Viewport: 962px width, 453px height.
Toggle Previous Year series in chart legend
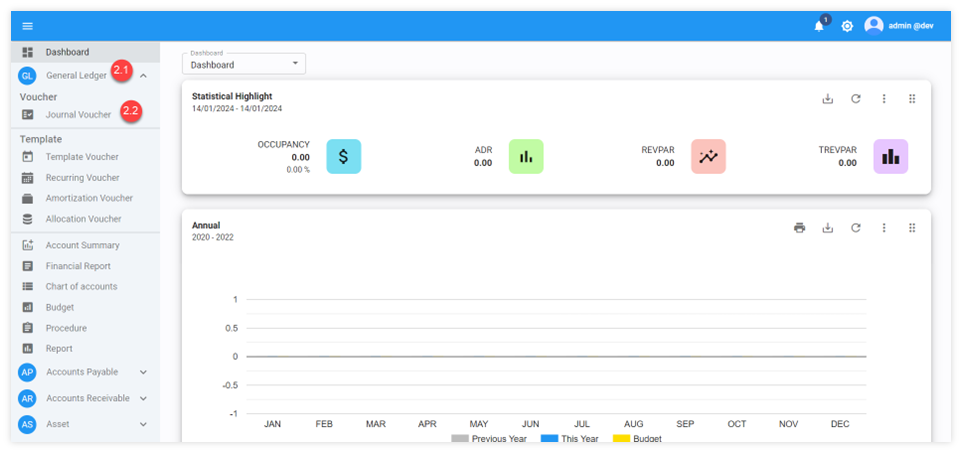click(489, 438)
